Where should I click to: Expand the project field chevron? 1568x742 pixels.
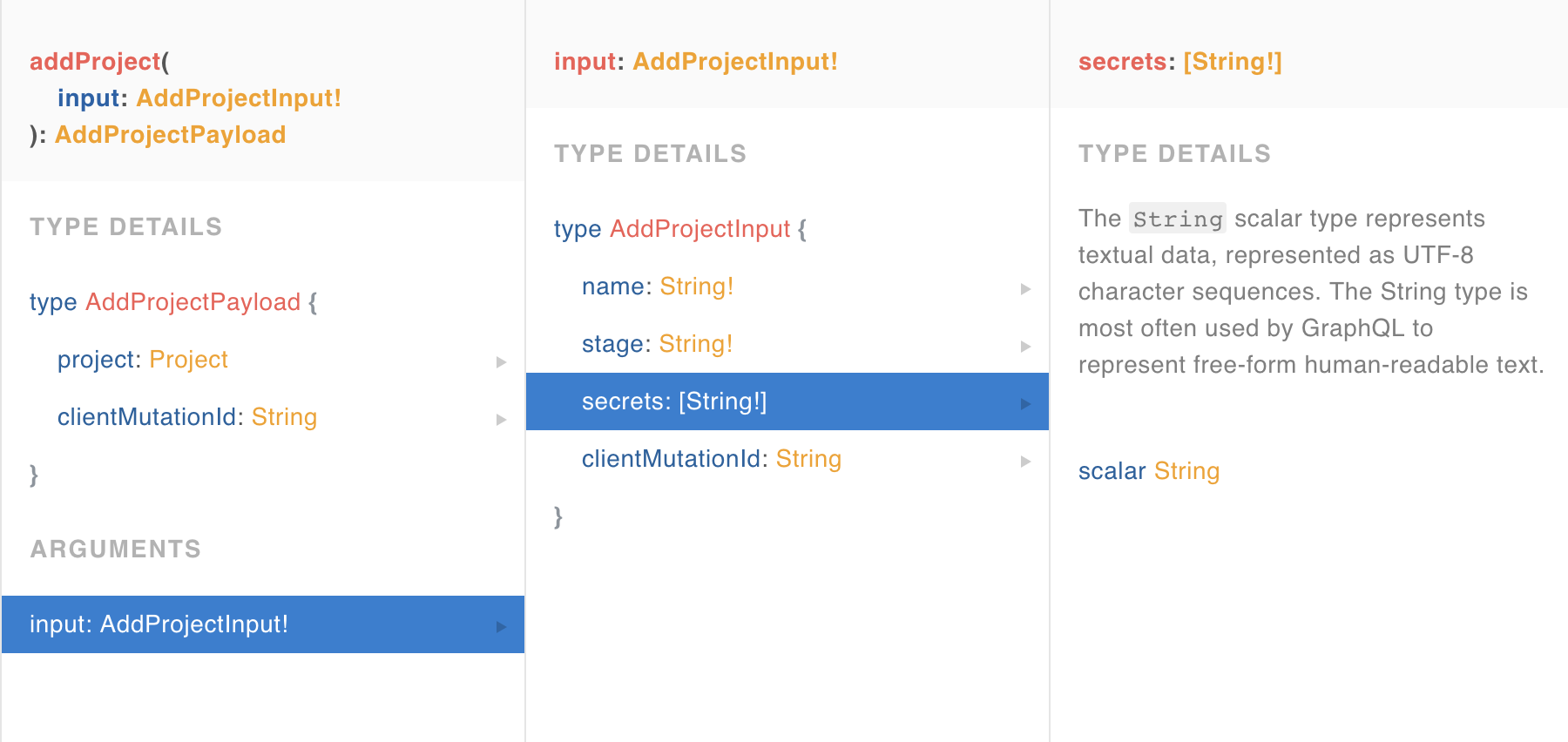point(501,362)
